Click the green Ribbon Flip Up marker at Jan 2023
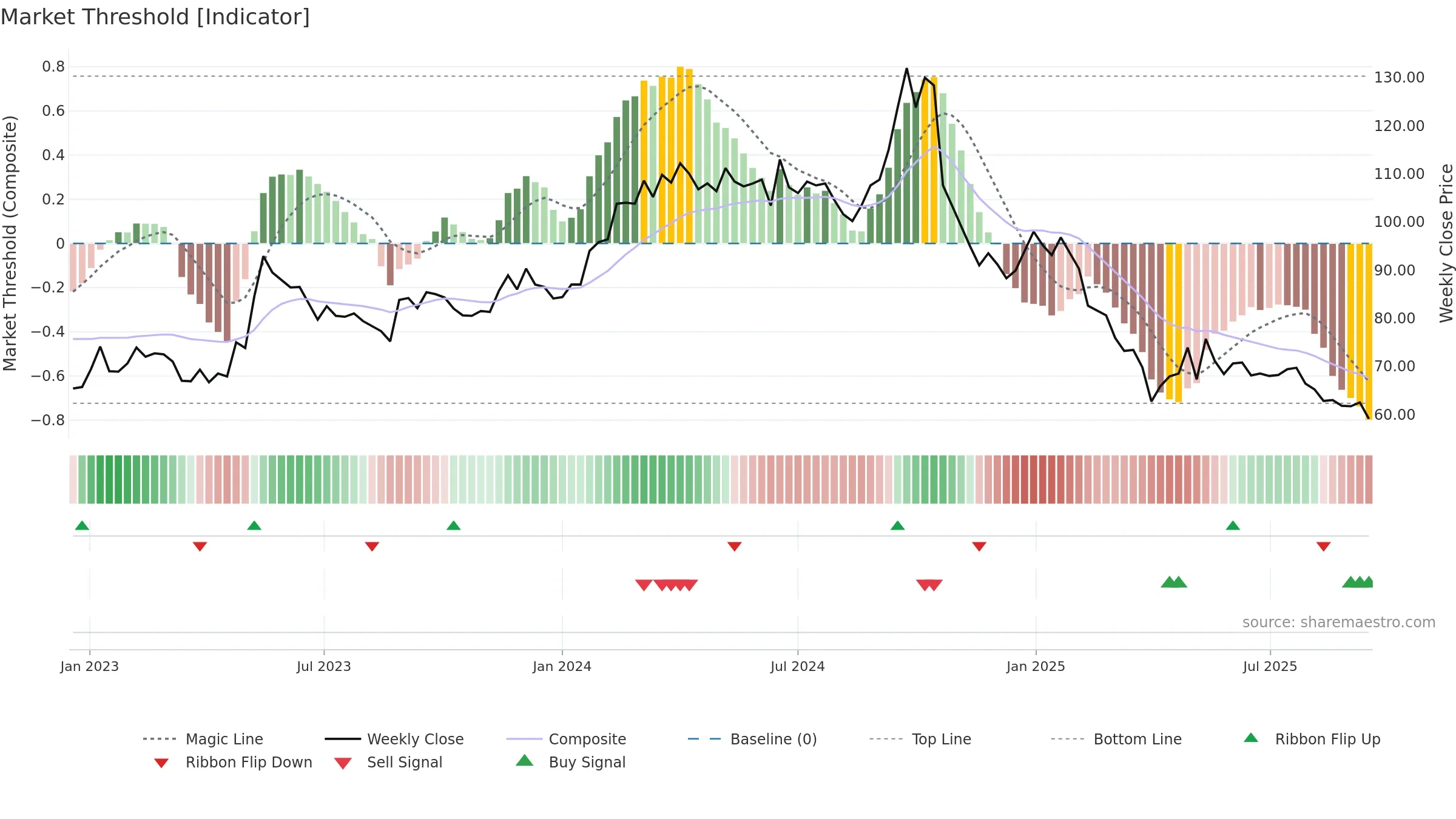Screen dimensions: 1456x819 82,525
